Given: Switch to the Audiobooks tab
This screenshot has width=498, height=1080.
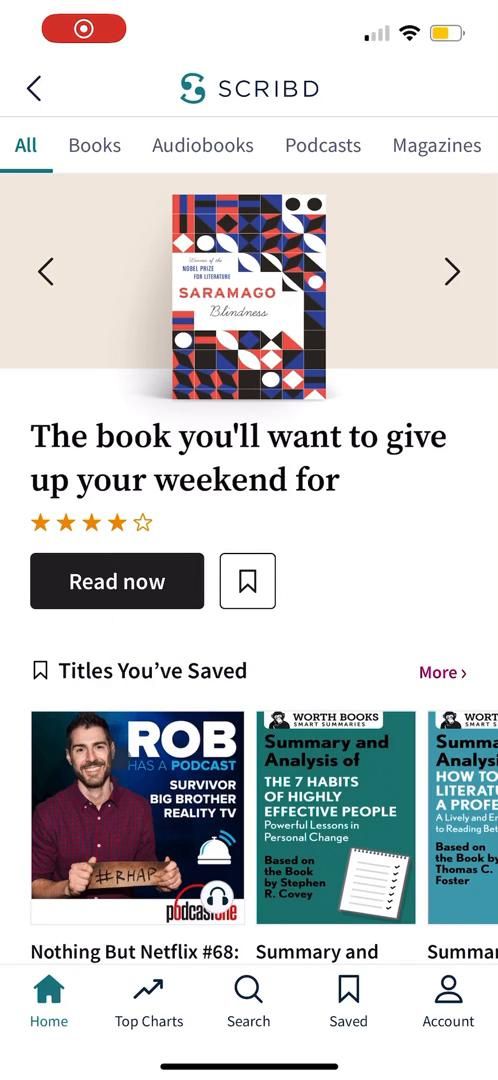Looking at the screenshot, I should [203, 145].
